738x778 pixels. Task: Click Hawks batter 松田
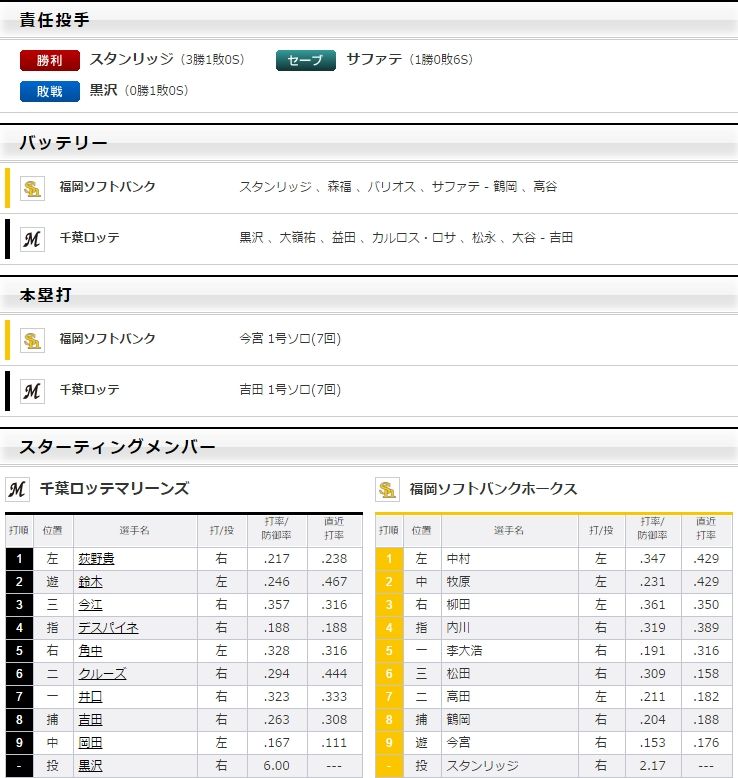tap(458, 674)
